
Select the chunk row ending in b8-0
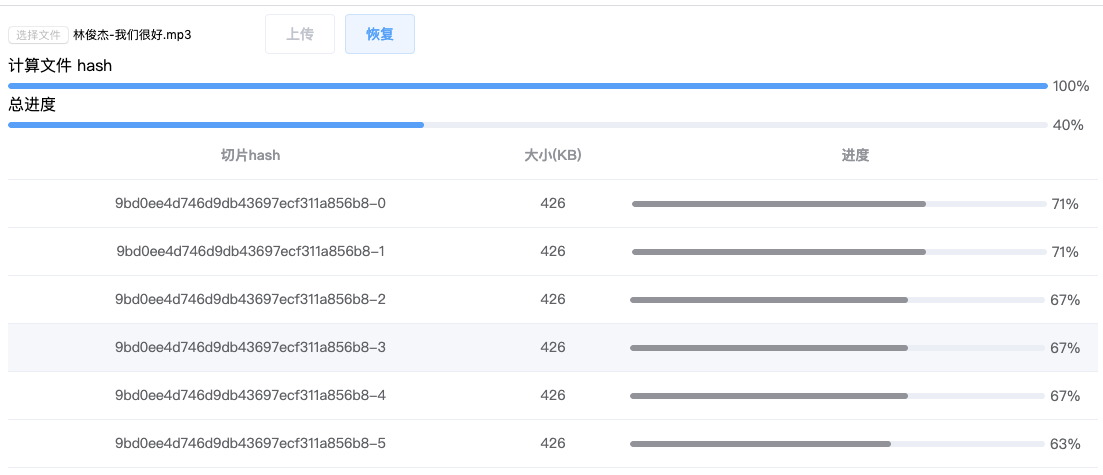click(250, 204)
